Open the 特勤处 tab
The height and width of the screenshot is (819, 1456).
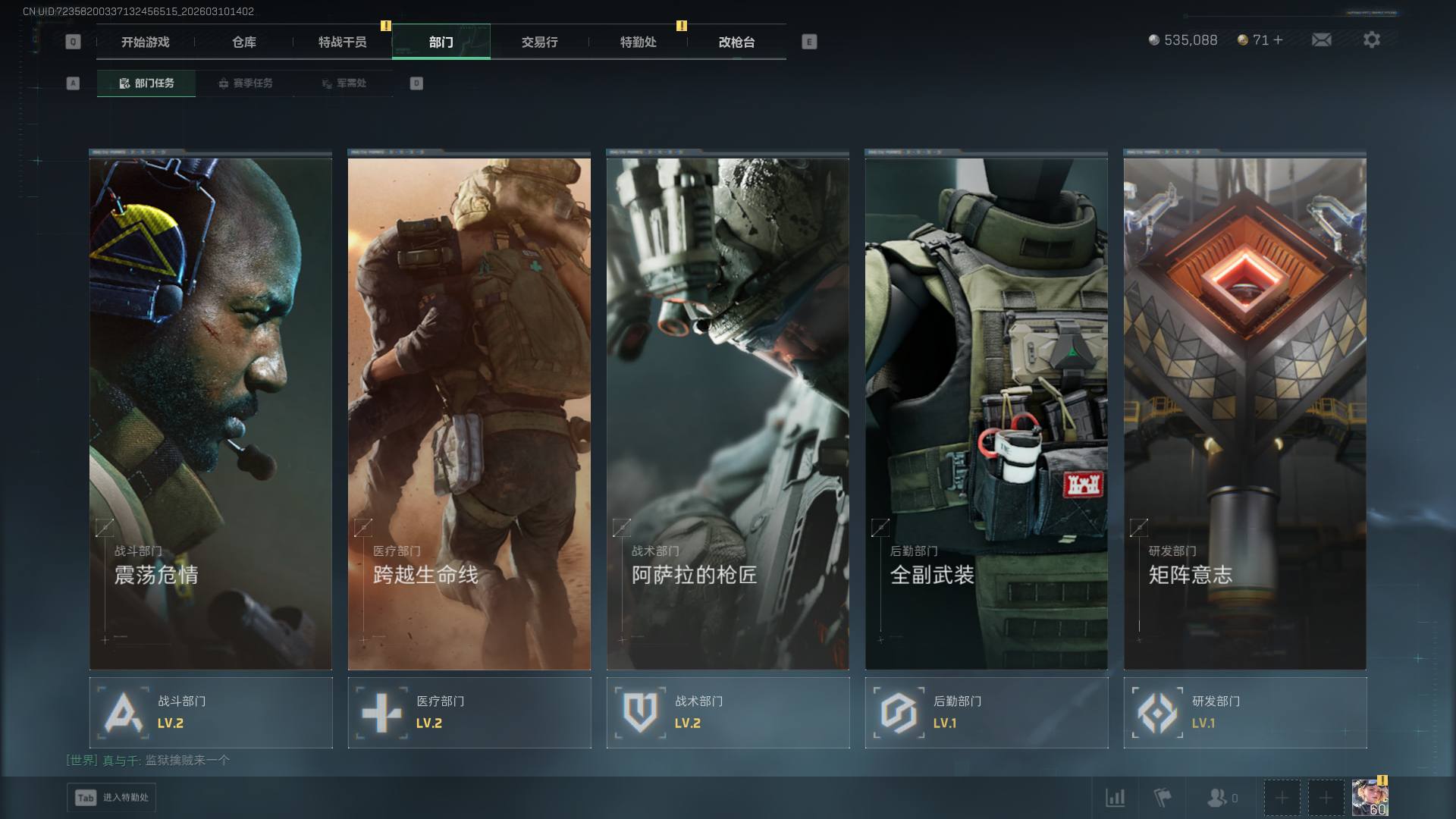click(638, 42)
